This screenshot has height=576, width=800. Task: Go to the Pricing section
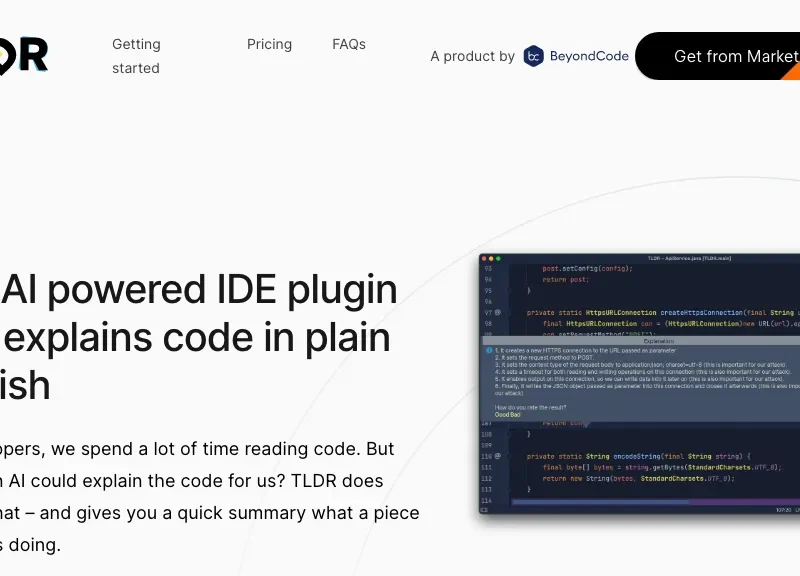point(269,44)
